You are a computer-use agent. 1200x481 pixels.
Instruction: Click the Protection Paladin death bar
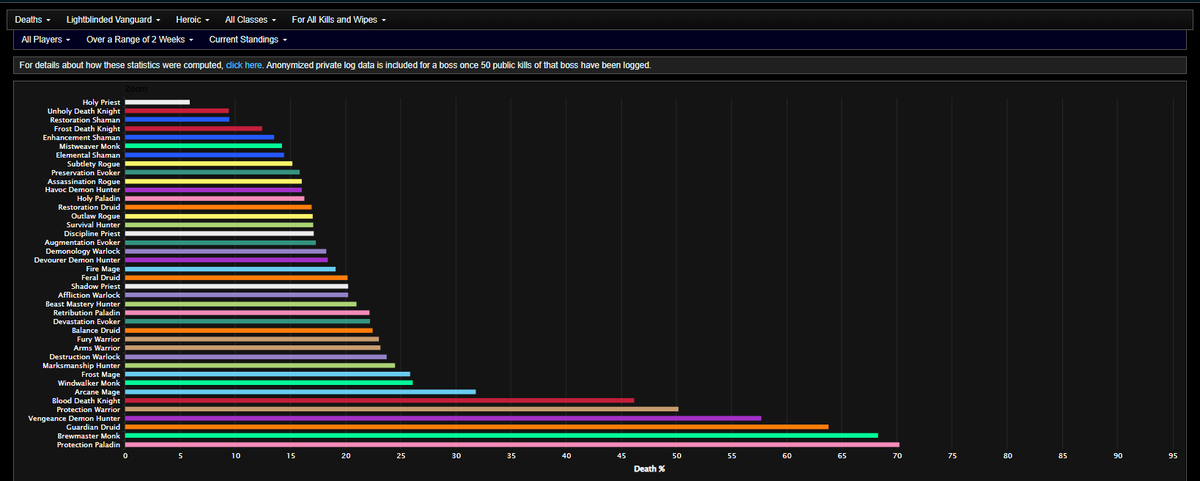click(512, 444)
